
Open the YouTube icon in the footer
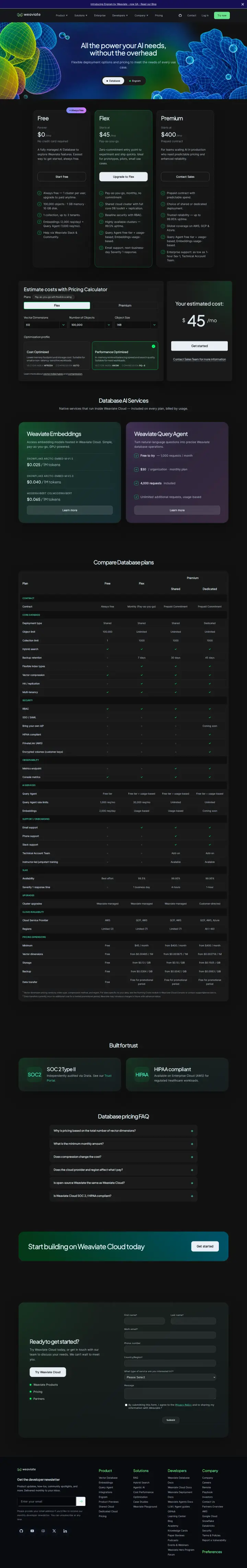point(32,1531)
